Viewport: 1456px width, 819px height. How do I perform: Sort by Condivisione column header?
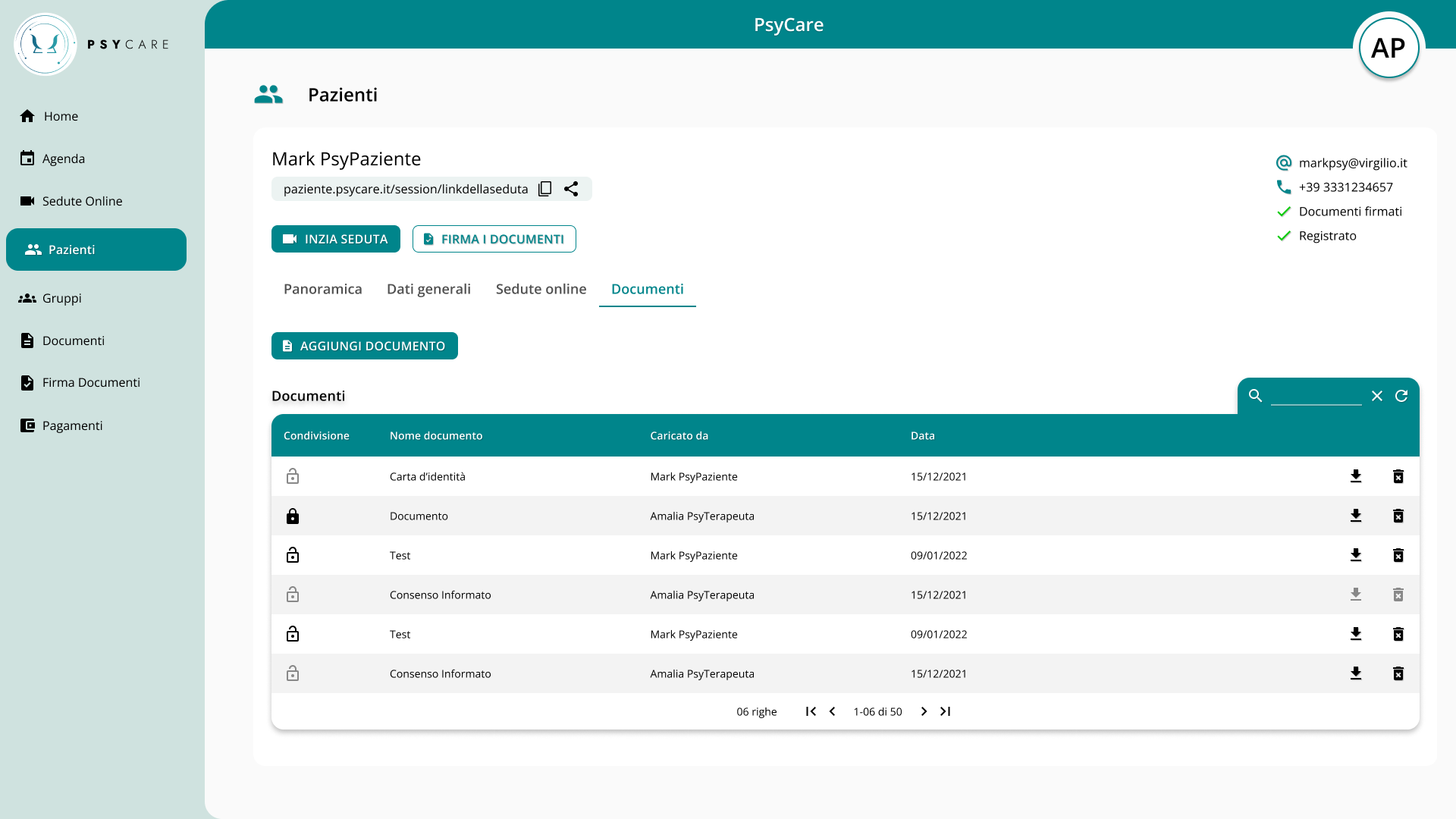click(x=316, y=435)
